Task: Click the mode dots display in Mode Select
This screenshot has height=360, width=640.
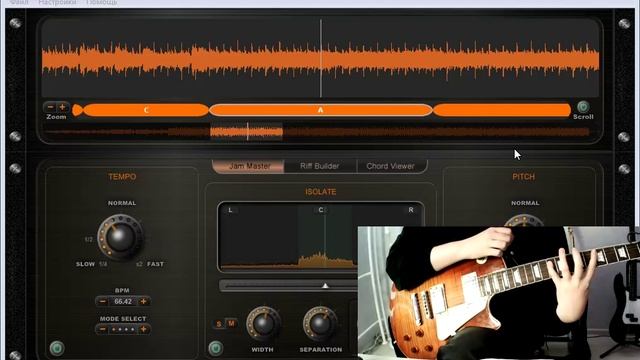Action: (123, 329)
